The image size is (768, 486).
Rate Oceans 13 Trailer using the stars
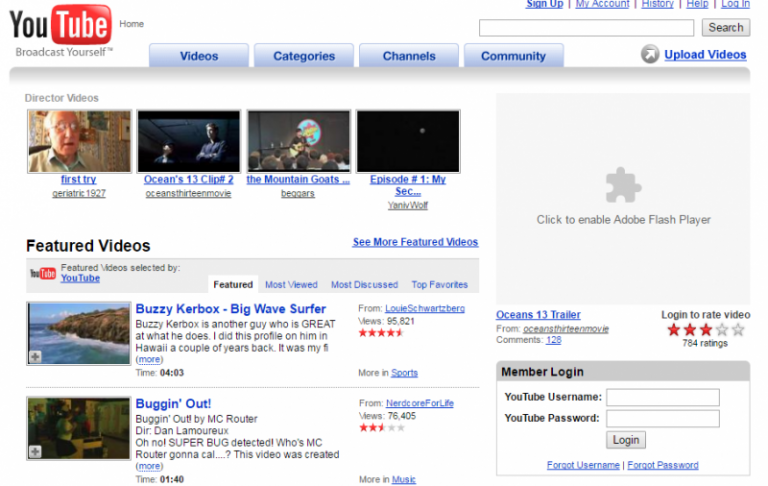(x=705, y=329)
